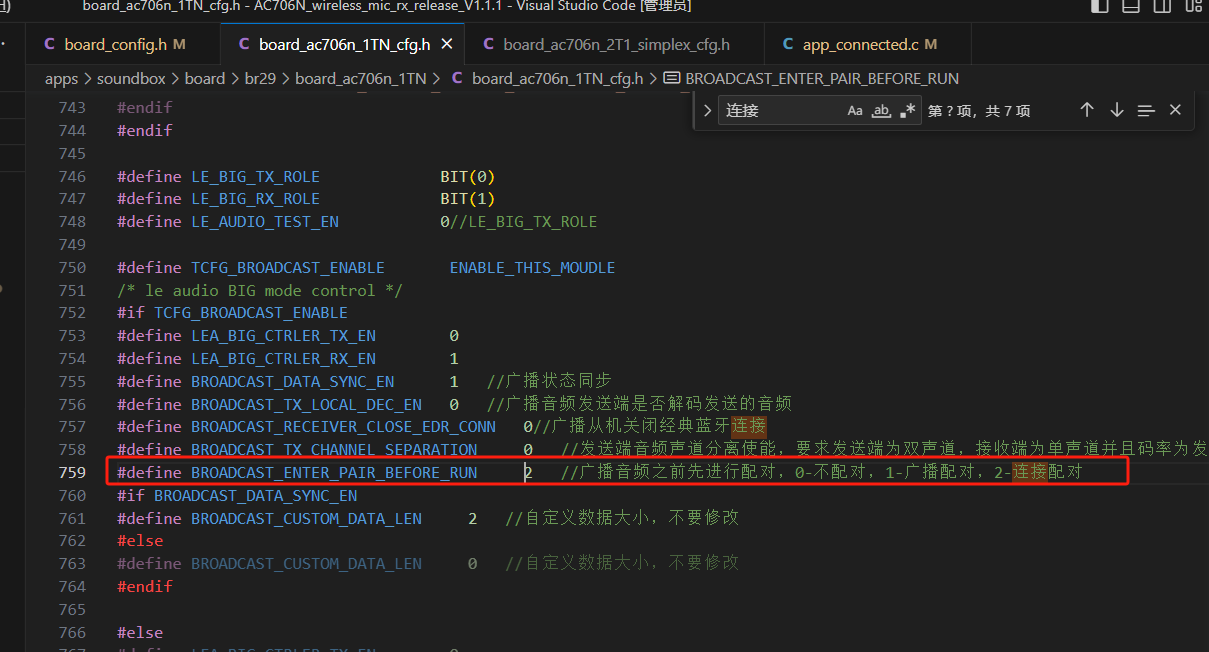Click the 'le audio BIG mode control' comment
Viewport: 1209px width, 652px height.
coord(260,290)
